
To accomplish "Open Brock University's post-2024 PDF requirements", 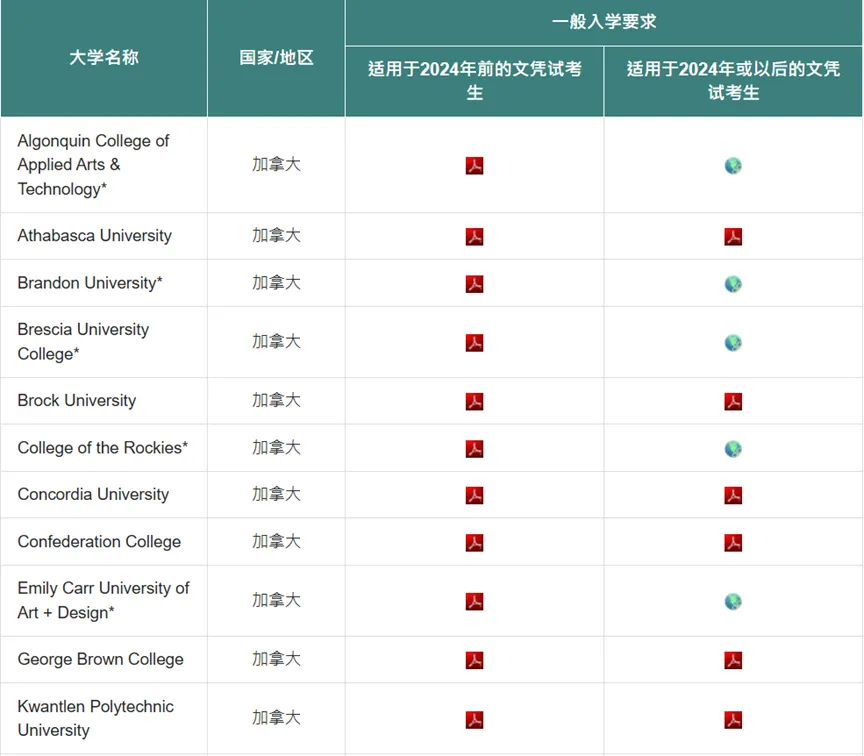I will pos(733,400).
